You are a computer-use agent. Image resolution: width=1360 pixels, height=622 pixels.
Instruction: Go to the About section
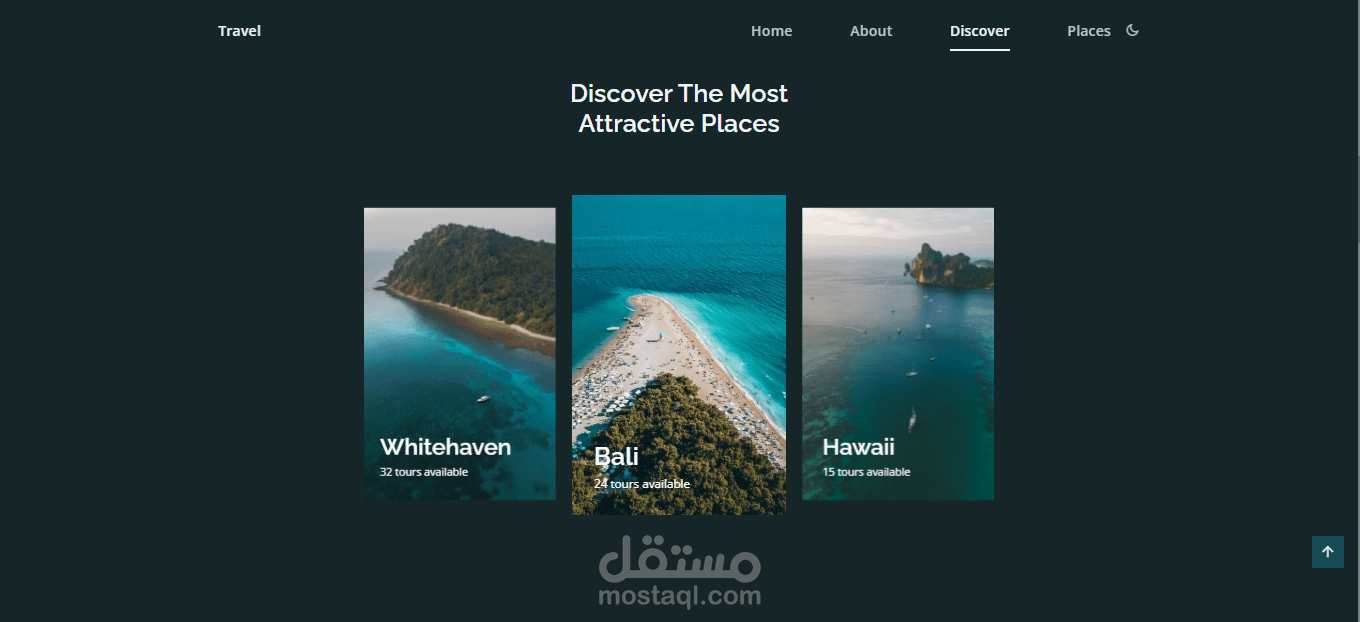871,31
